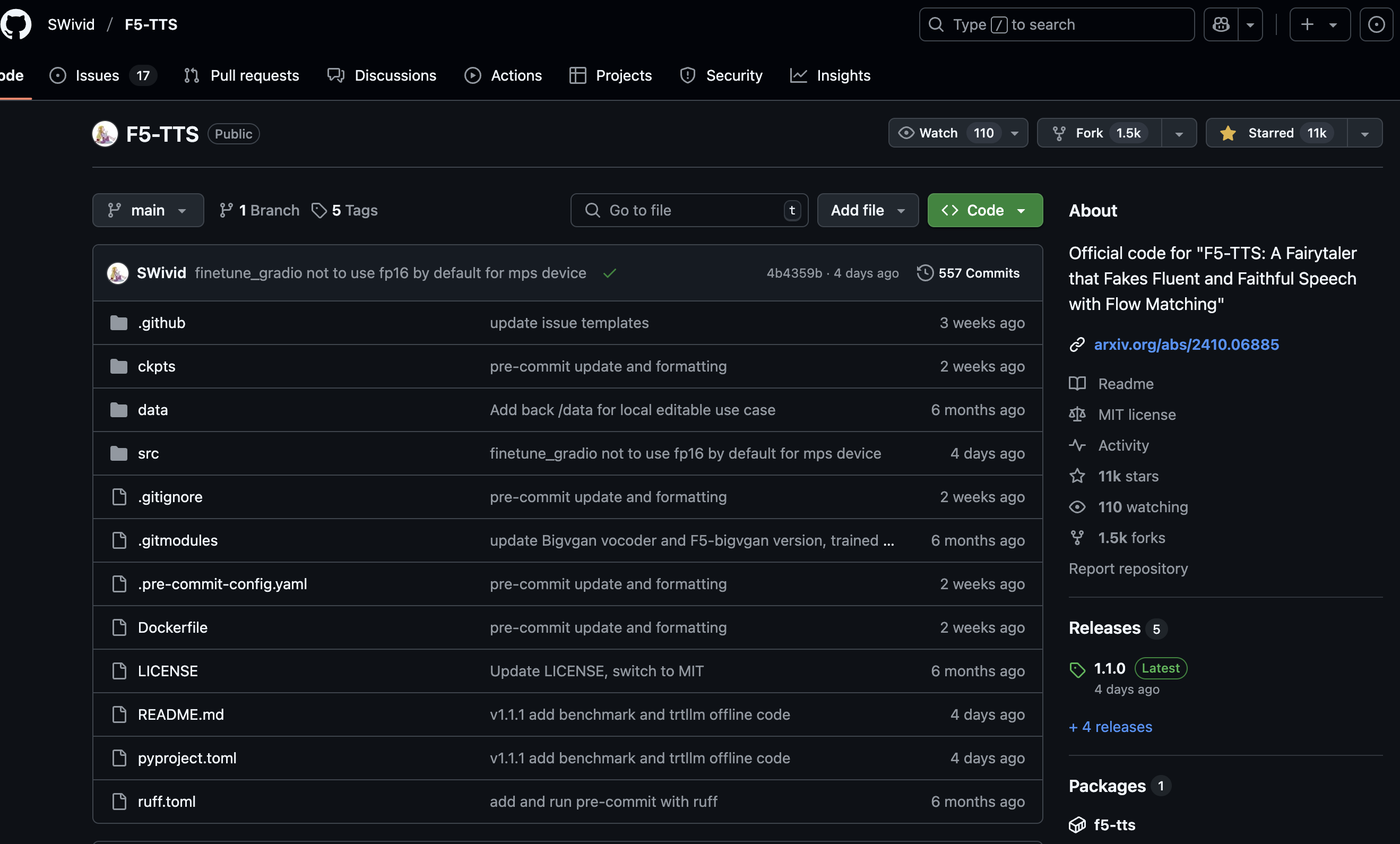The height and width of the screenshot is (844, 1400).
Task: Click the GitHub logo home icon
Action: coord(16,24)
